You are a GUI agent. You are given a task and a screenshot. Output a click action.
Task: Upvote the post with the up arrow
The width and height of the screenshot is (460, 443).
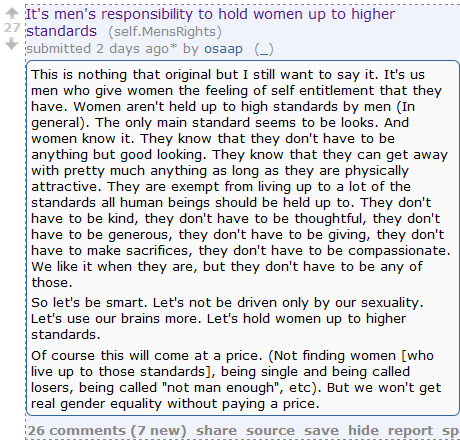[12, 13]
